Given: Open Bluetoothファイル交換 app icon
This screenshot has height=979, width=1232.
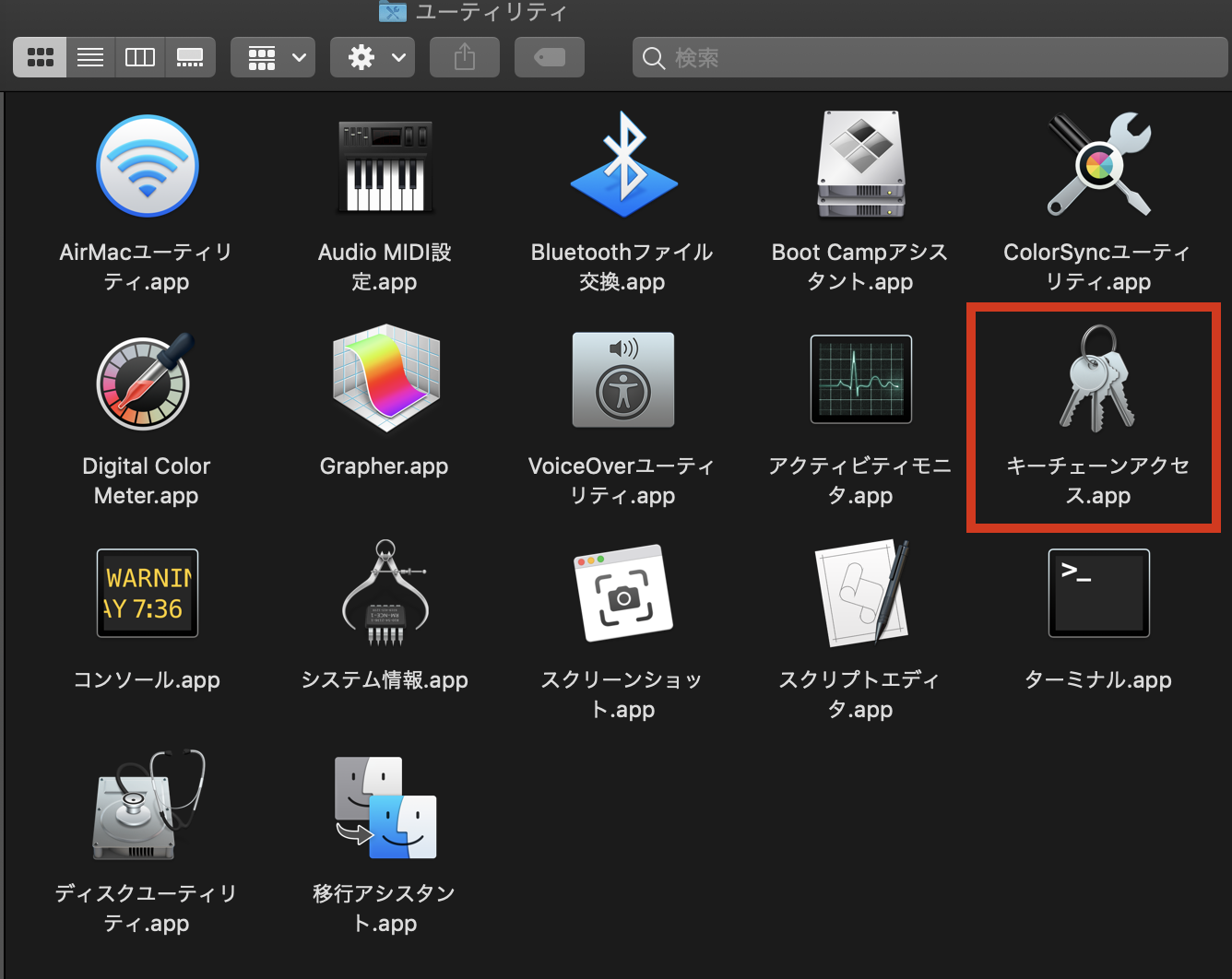Looking at the screenshot, I should [x=623, y=164].
